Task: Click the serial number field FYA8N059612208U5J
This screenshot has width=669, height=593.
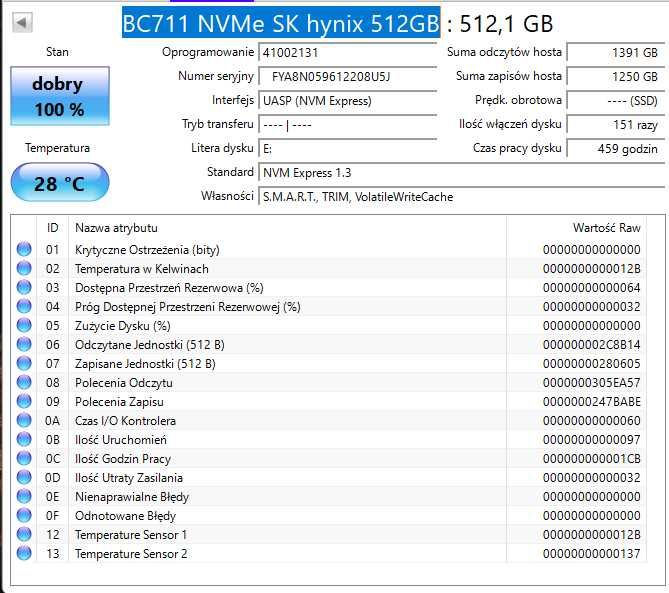Action: pos(348,77)
